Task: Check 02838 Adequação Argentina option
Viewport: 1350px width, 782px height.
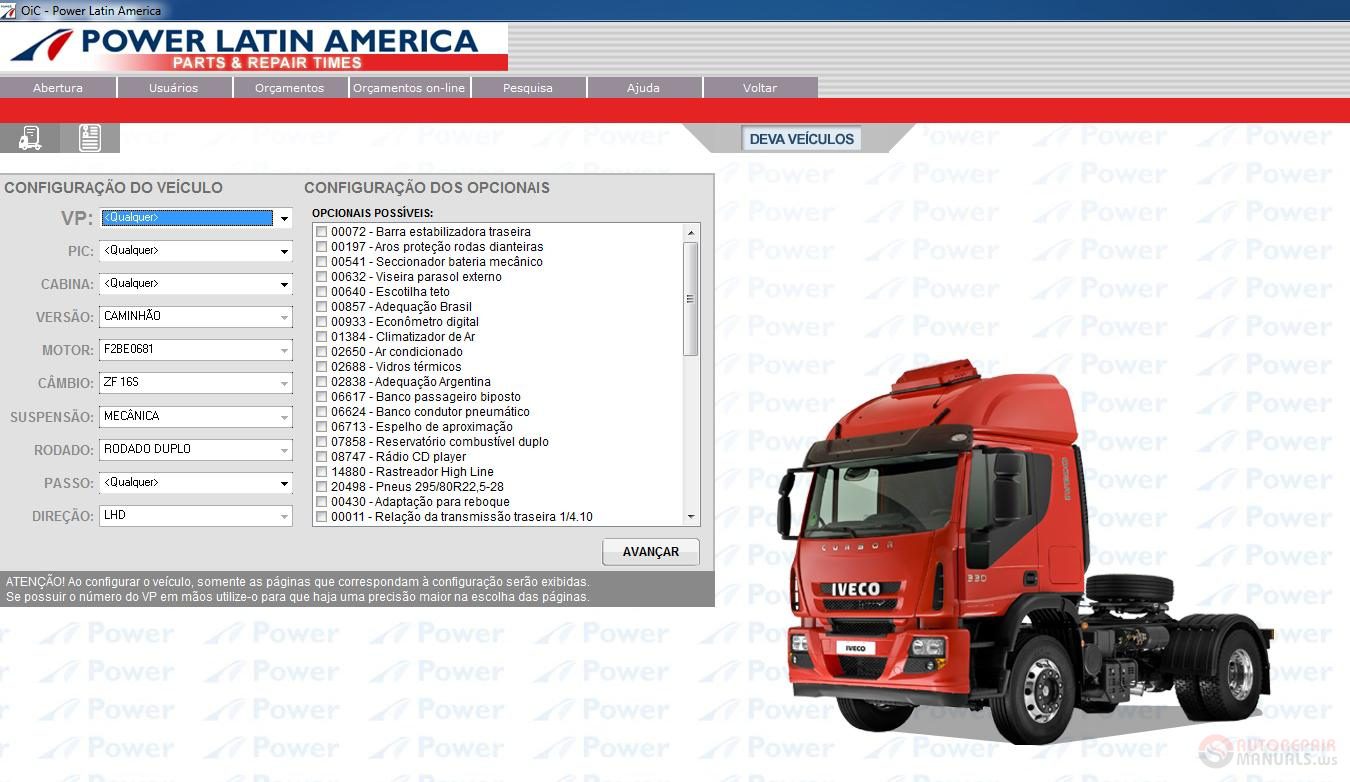Action: (322, 382)
